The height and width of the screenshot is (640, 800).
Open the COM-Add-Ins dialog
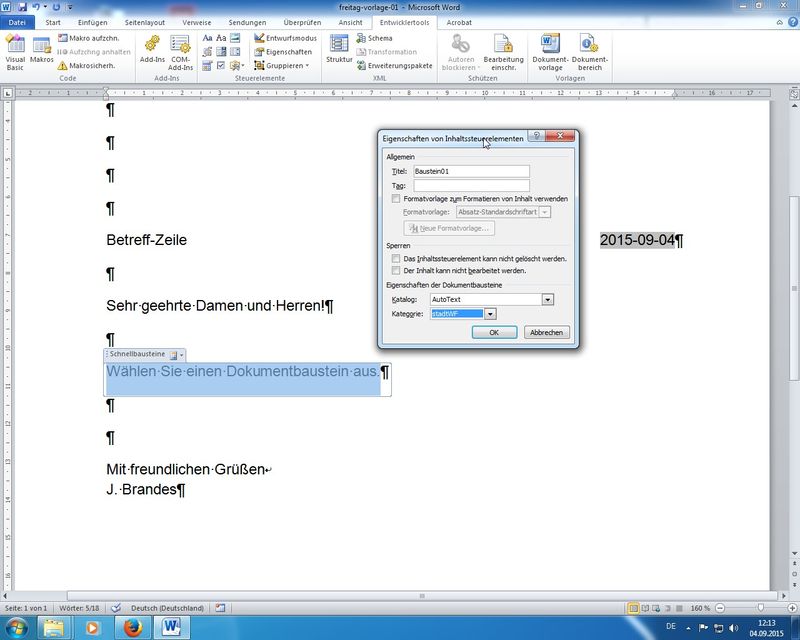(181, 52)
